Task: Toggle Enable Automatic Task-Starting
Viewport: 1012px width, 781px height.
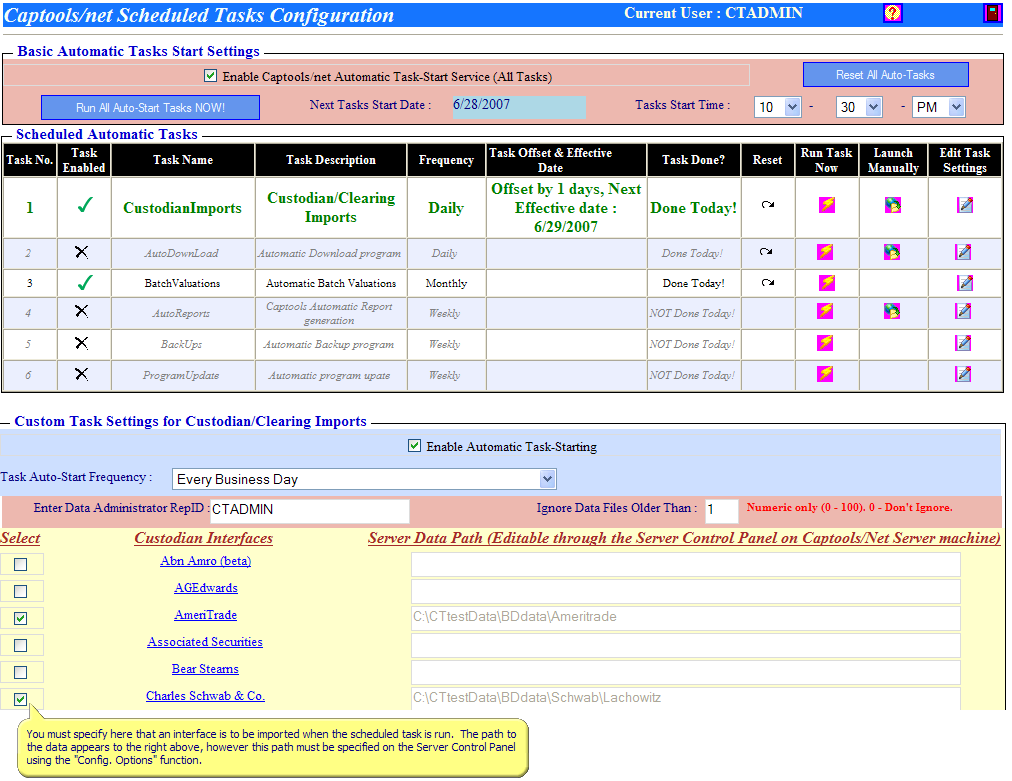Action: point(414,446)
